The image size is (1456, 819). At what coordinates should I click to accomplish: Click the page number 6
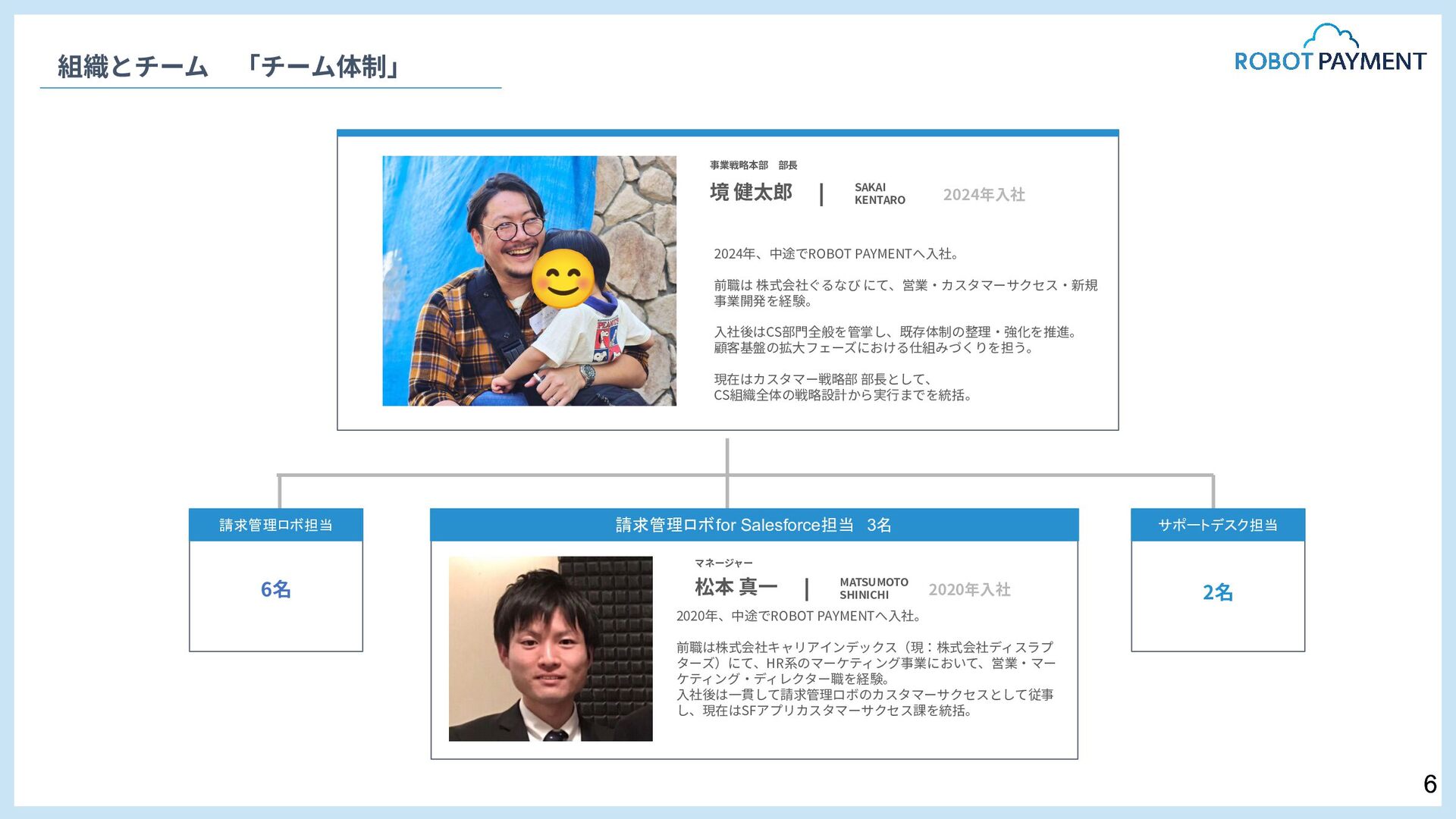click(1429, 784)
